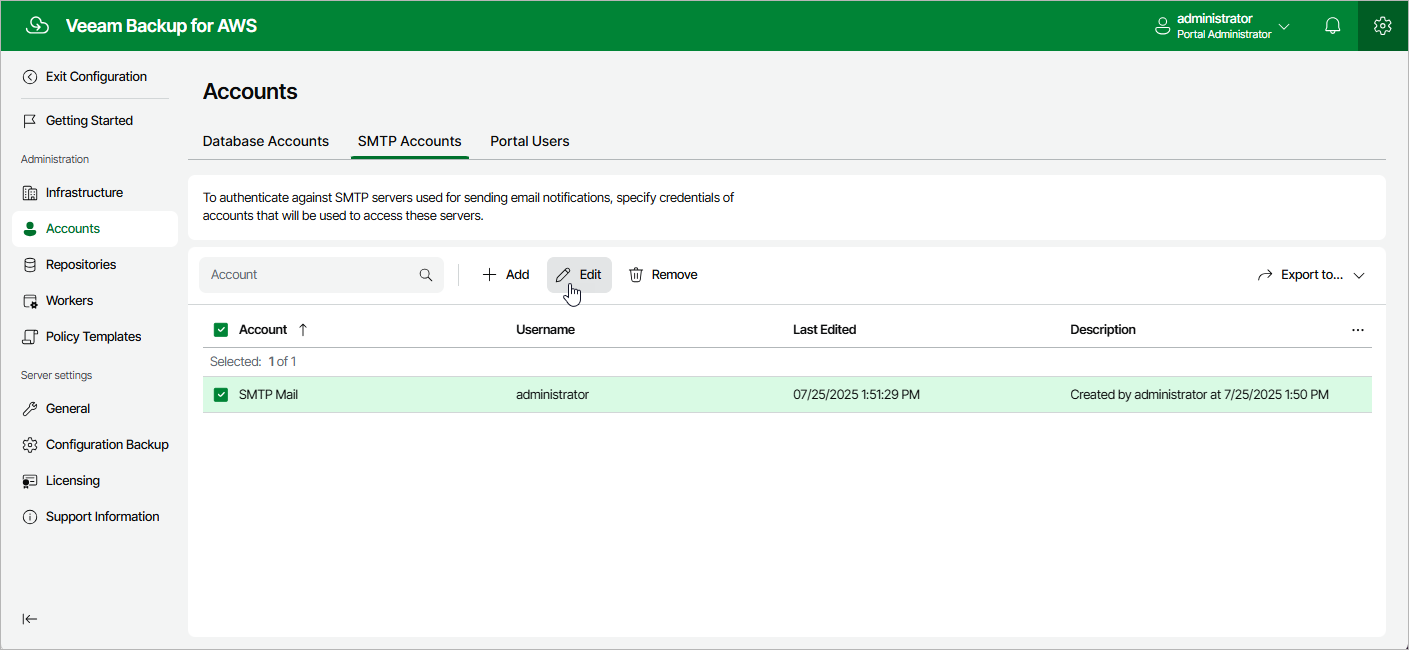Image resolution: width=1409 pixels, height=650 pixels.
Task: Click Exit Configuration link
Action: point(96,77)
